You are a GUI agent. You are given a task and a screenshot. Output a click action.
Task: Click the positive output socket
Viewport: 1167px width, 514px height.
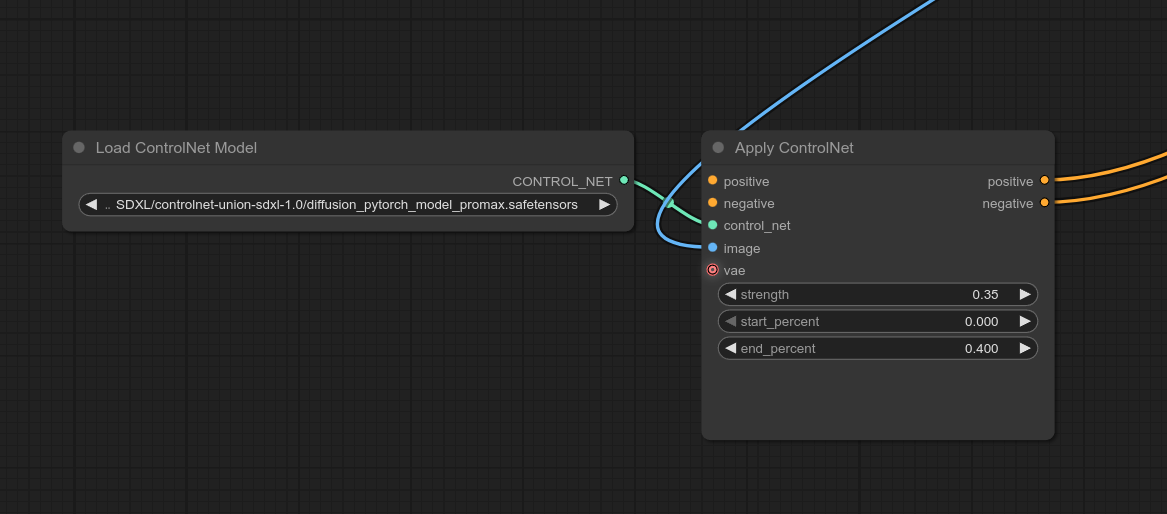click(x=1044, y=180)
